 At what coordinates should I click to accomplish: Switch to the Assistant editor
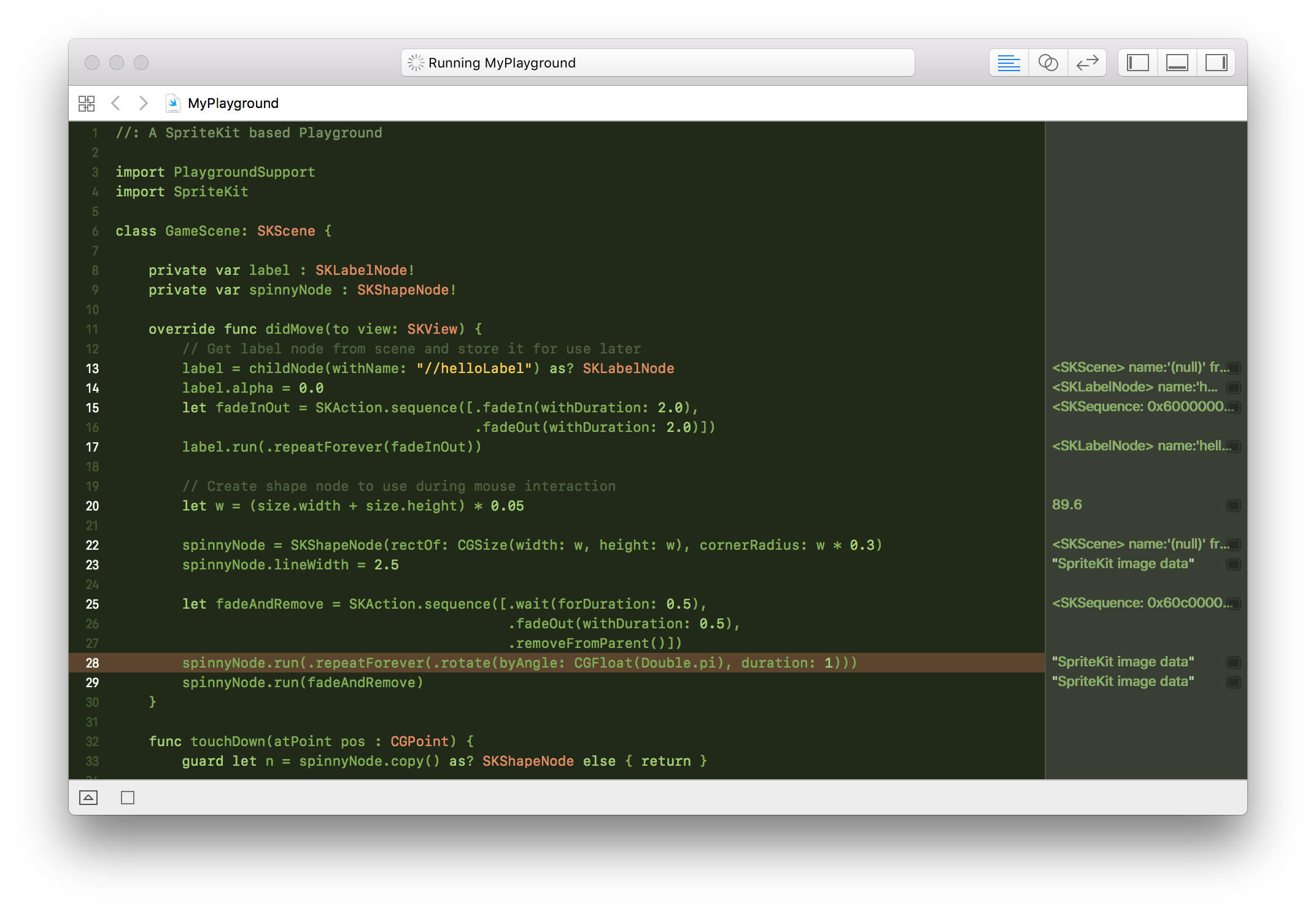[1048, 63]
